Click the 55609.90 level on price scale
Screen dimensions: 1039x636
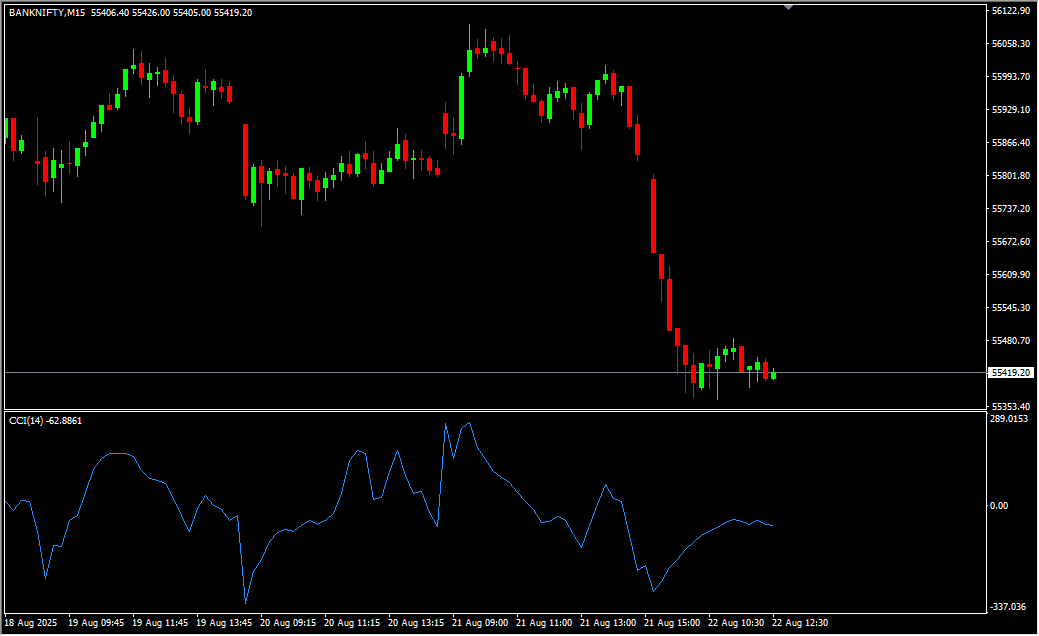point(1010,275)
